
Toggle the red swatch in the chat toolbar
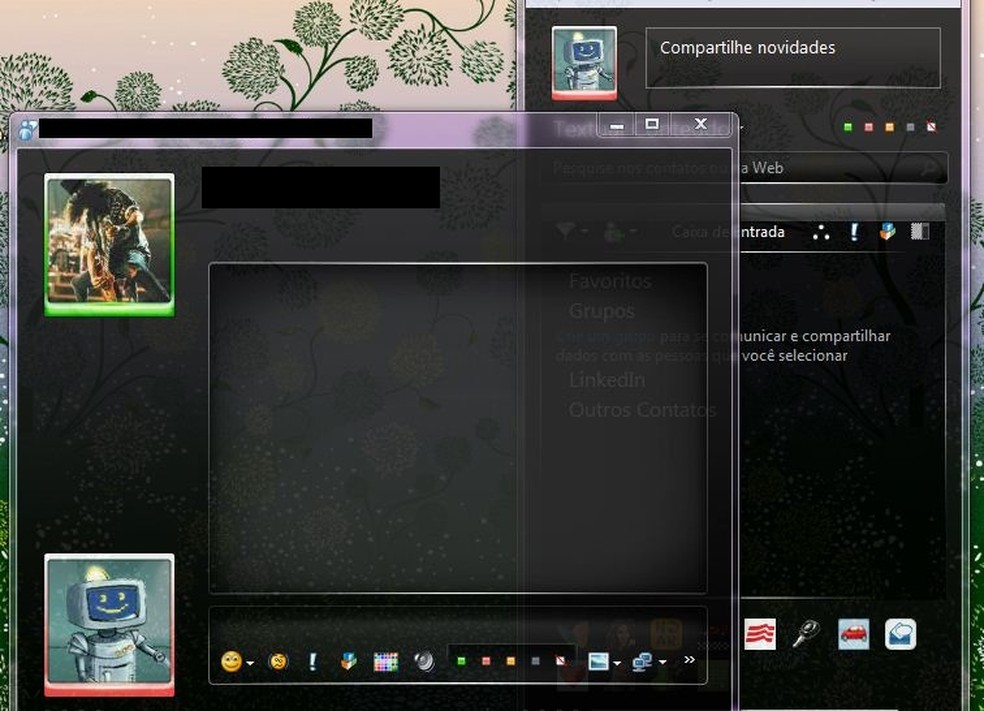485,662
